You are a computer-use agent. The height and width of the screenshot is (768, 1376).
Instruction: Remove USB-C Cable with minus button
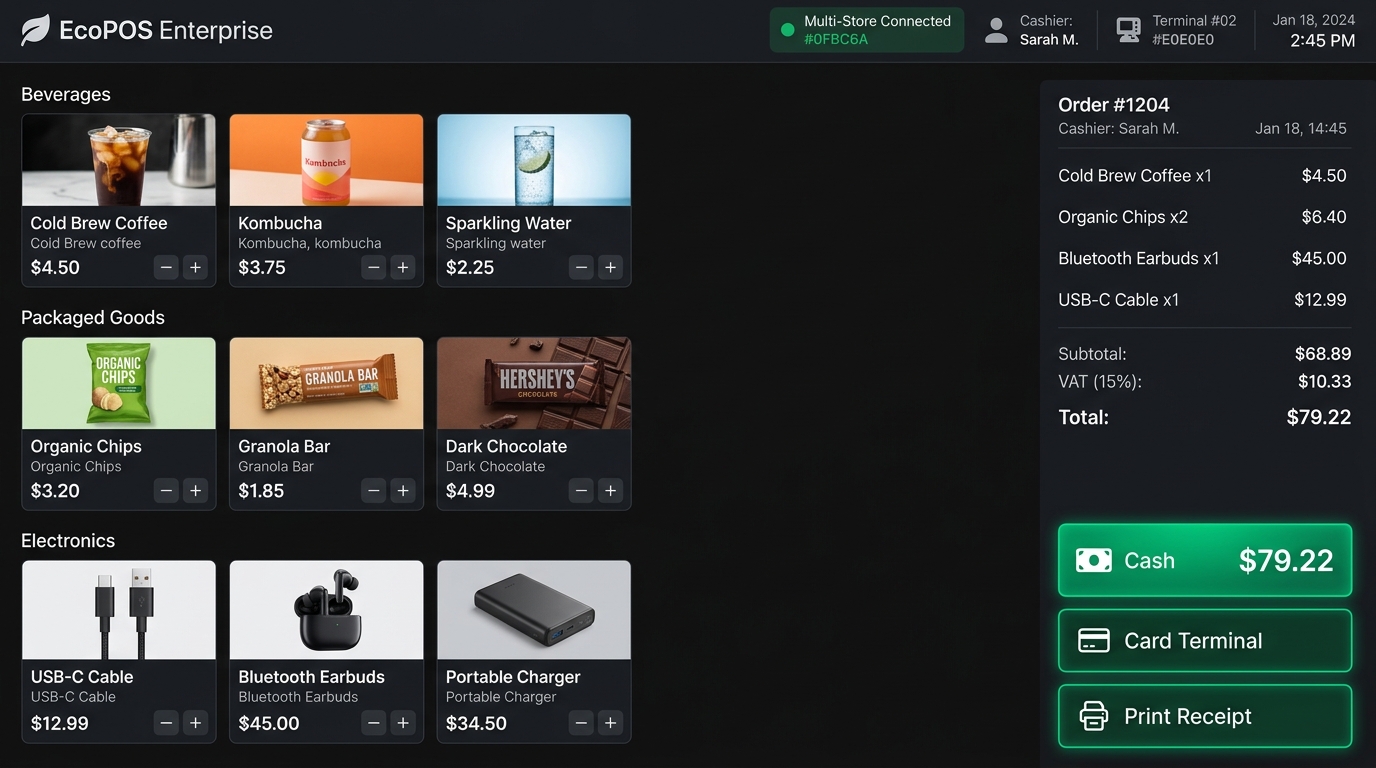click(167, 722)
